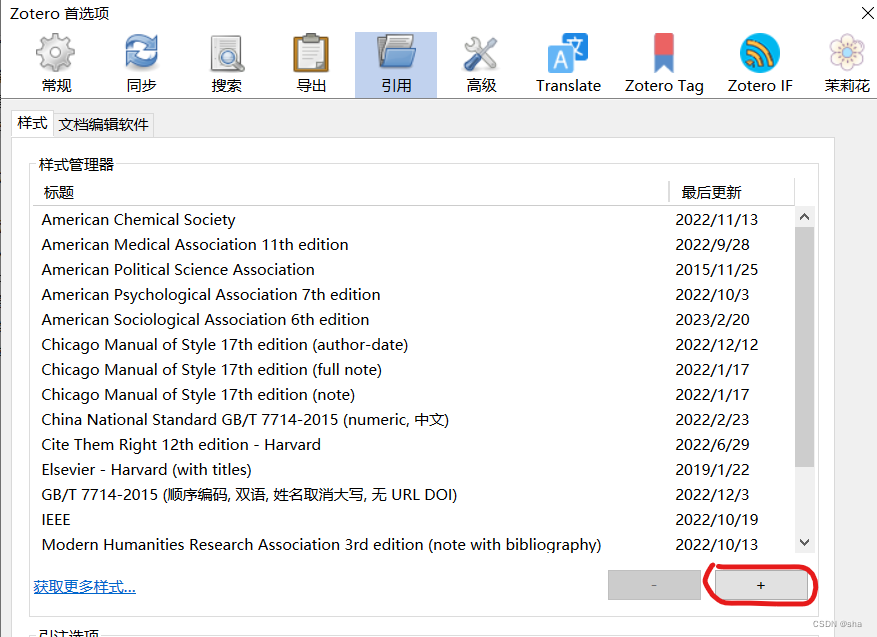The width and height of the screenshot is (877, 637).
Task: Click the 2022/11/13 update date cell
Action: click(716, 219)
